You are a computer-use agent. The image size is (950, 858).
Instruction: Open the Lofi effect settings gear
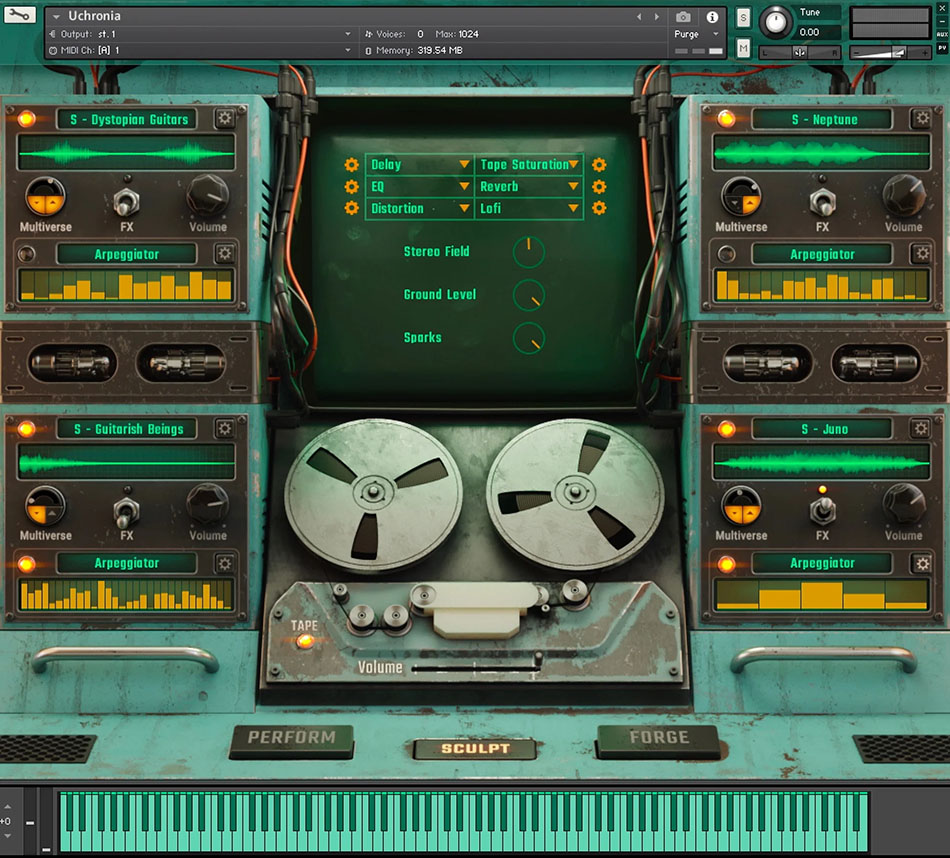click(599, 208)
